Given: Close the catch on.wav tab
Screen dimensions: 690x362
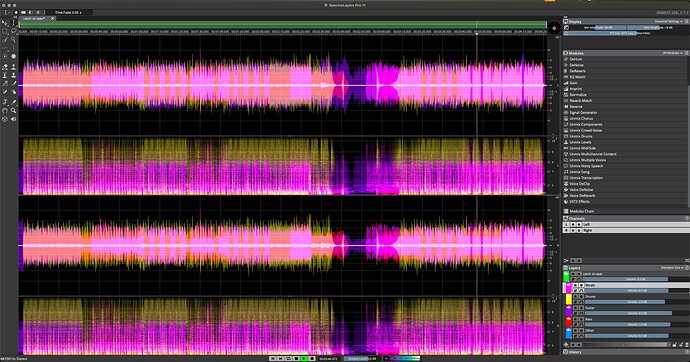Looking at the screenshot, I should [x=52, y=18].
